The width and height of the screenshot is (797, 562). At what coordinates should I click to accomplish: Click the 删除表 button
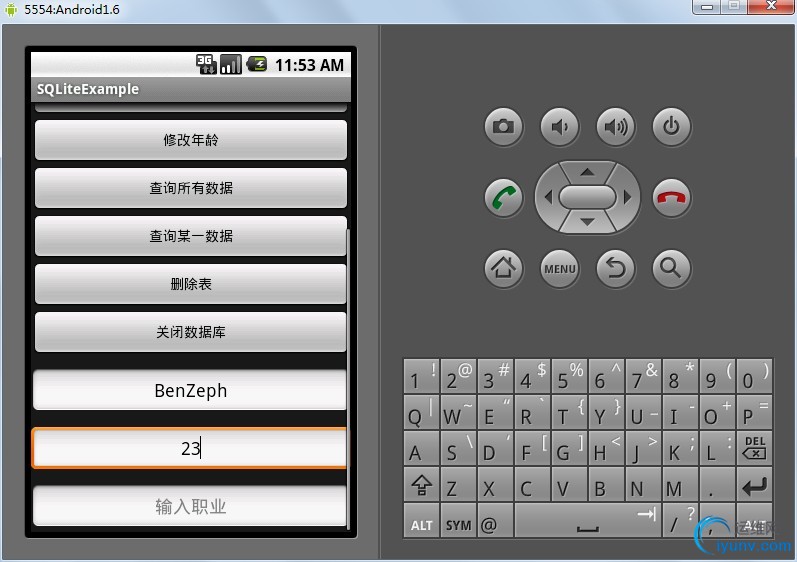point(191,284)
